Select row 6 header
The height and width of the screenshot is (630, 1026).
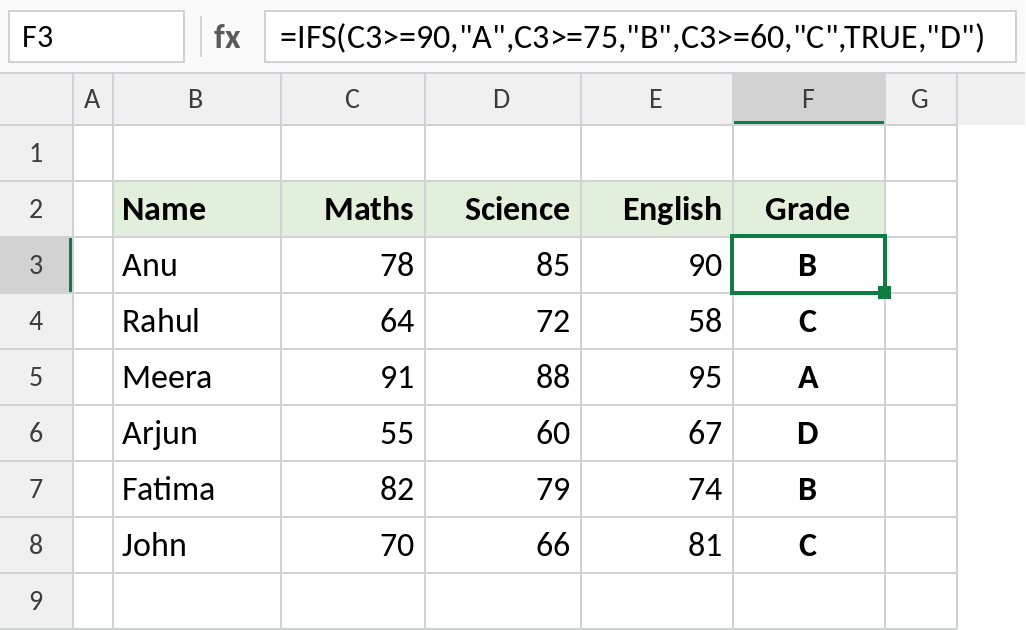36,433
